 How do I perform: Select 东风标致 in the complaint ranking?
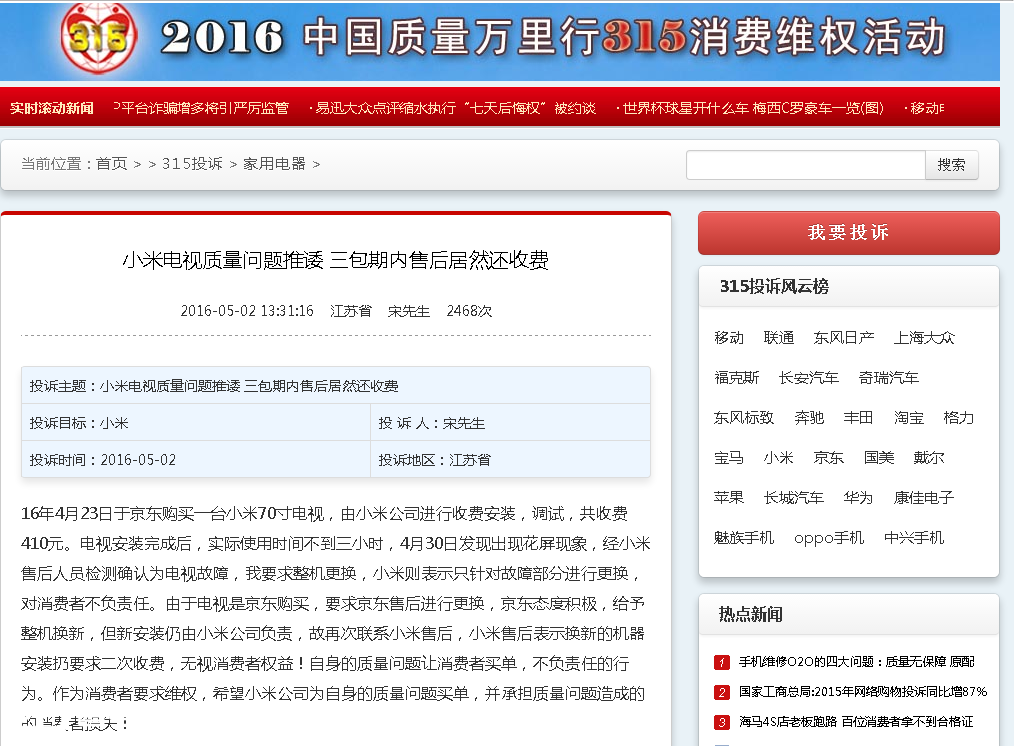tap(744, 418)
